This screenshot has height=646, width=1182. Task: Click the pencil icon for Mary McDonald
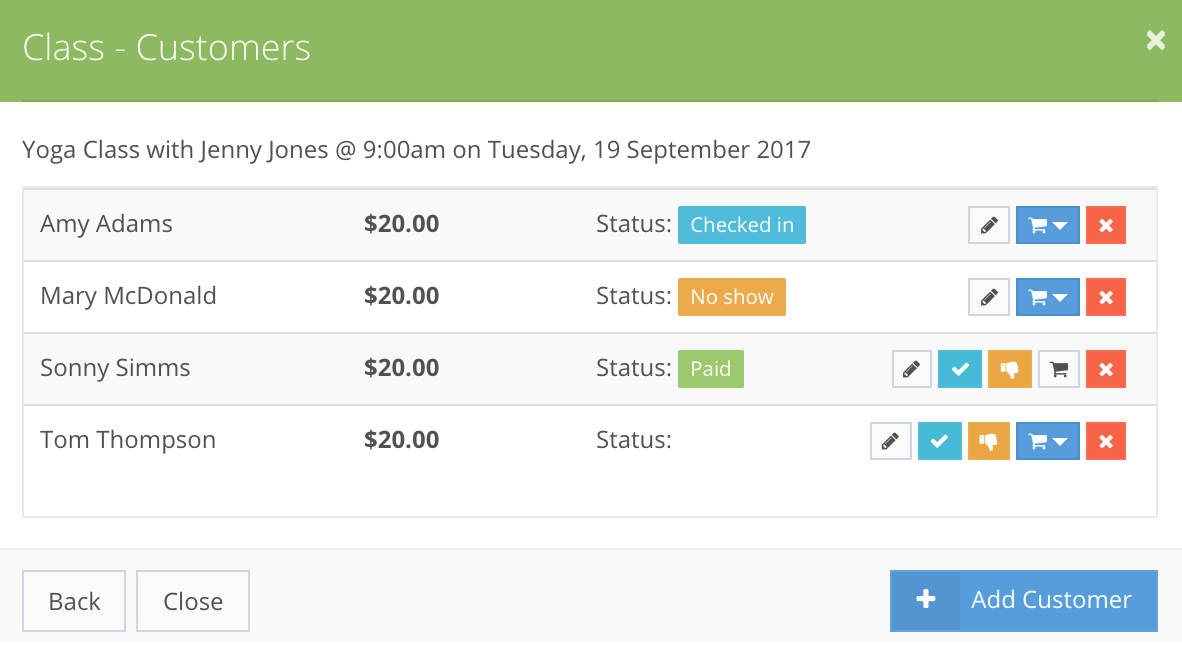[x=988, y=297]
